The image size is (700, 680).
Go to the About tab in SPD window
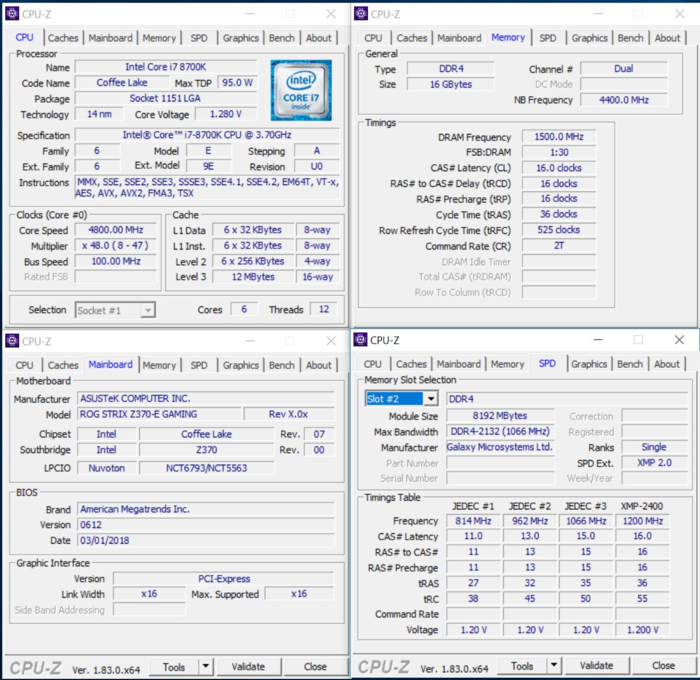click(x=667, y=364)
